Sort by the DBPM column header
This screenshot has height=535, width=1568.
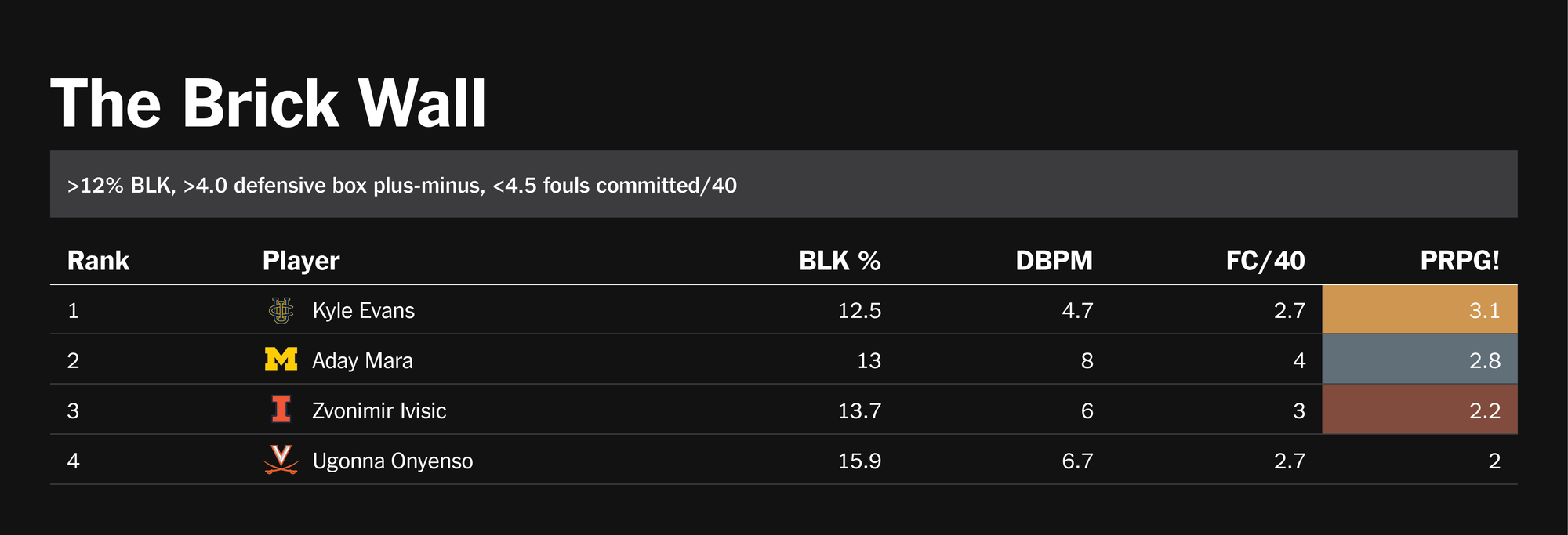[x=1054, y=261]
